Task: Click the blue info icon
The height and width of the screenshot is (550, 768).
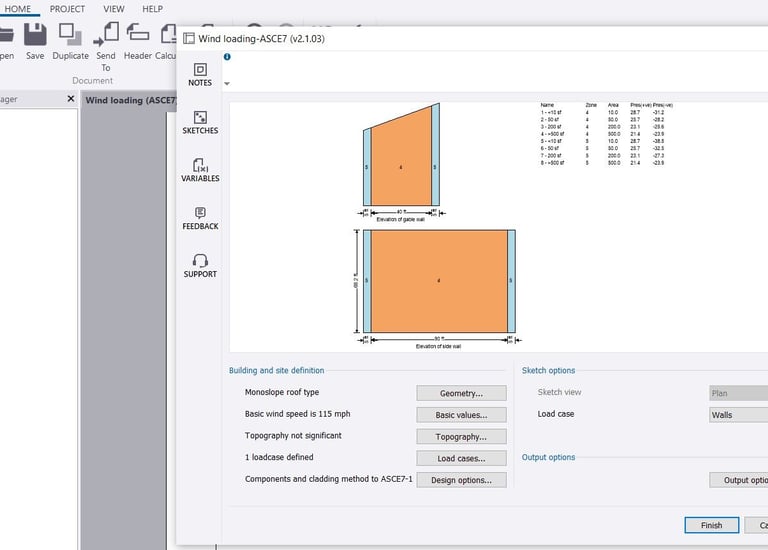Action: coord(227,57)
